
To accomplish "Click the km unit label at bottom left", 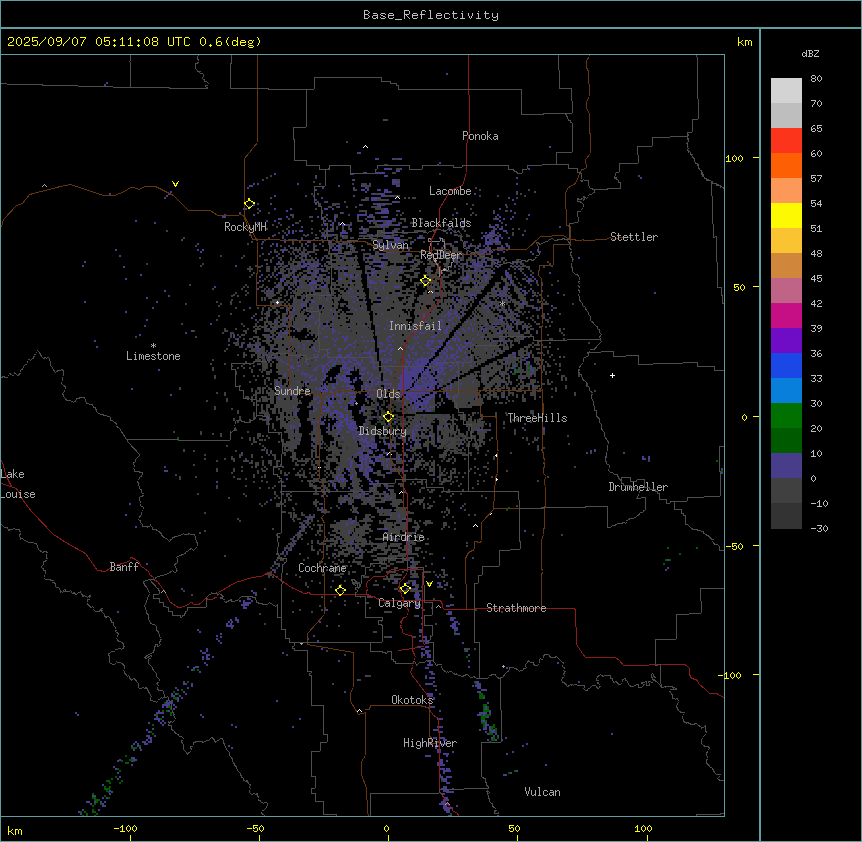I will coord(15,830).
